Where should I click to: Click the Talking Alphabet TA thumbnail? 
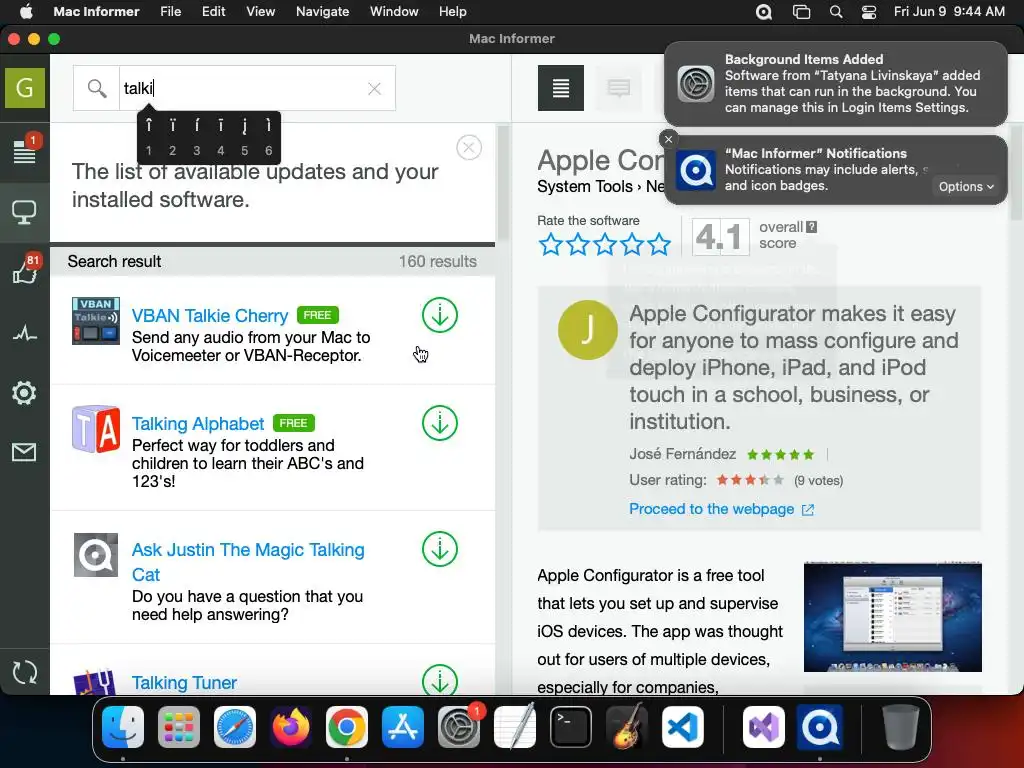pos(96,429)
